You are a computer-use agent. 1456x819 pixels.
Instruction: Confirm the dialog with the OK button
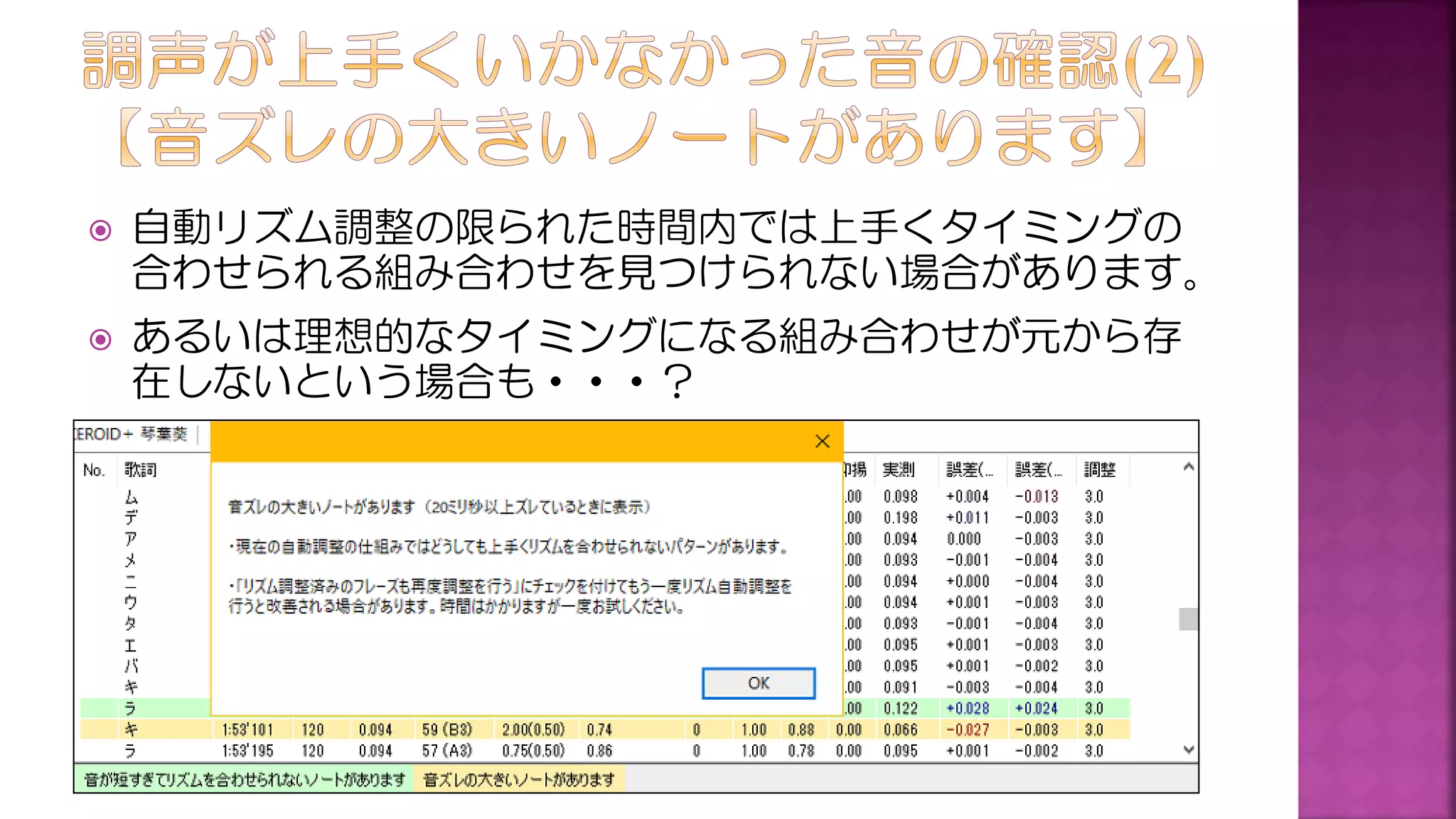click(759, 683)
